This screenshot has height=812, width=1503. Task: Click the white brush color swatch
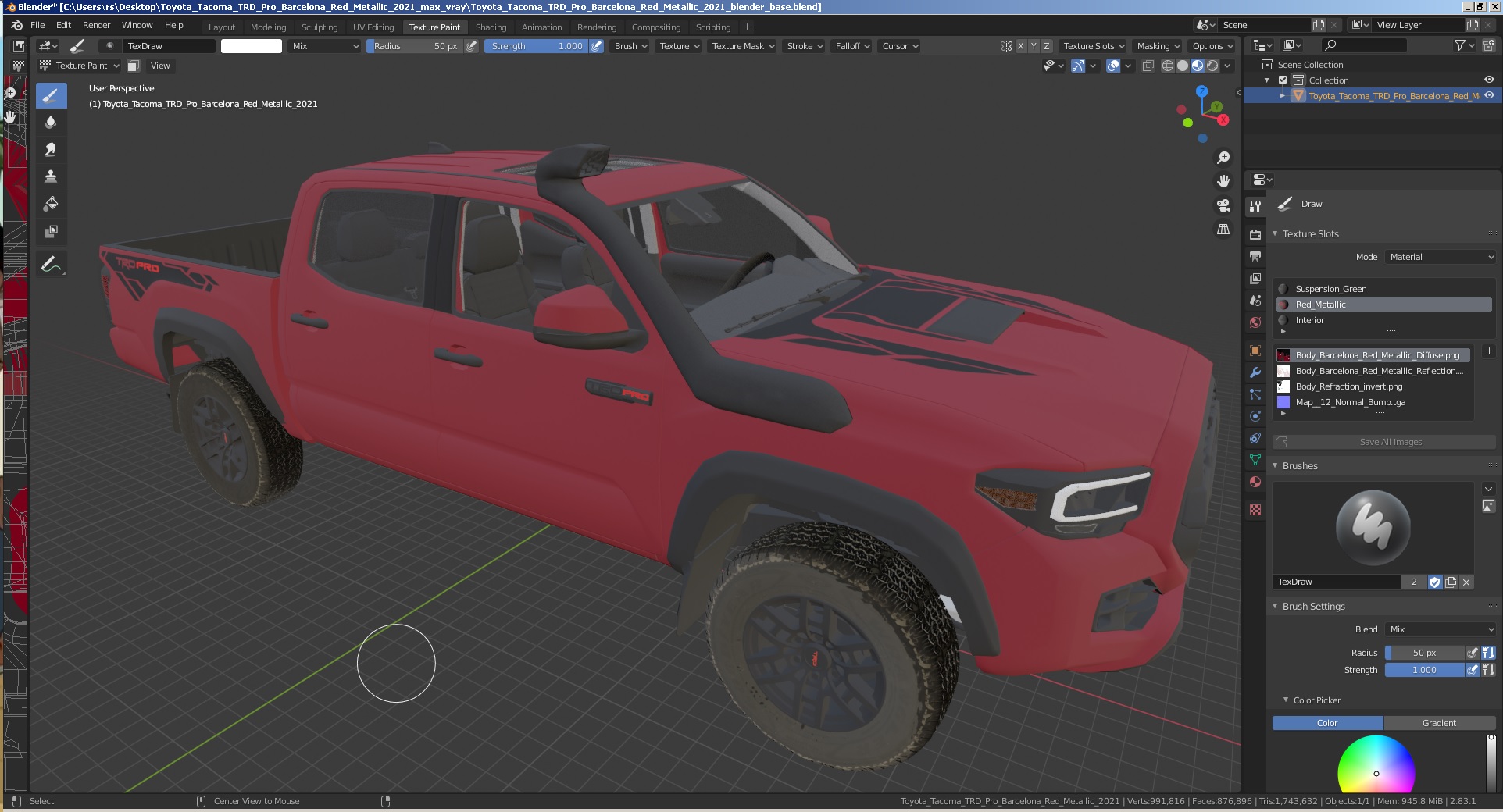(x=252, y=46)
